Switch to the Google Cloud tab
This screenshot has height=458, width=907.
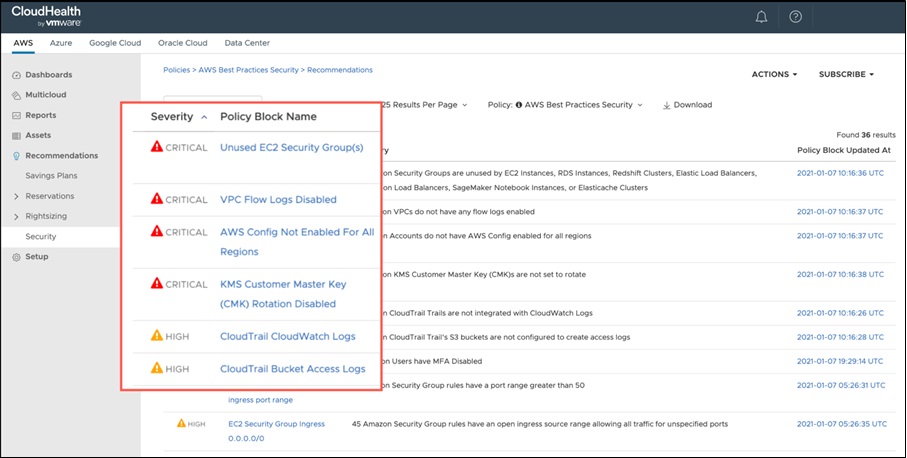[115, 43]
